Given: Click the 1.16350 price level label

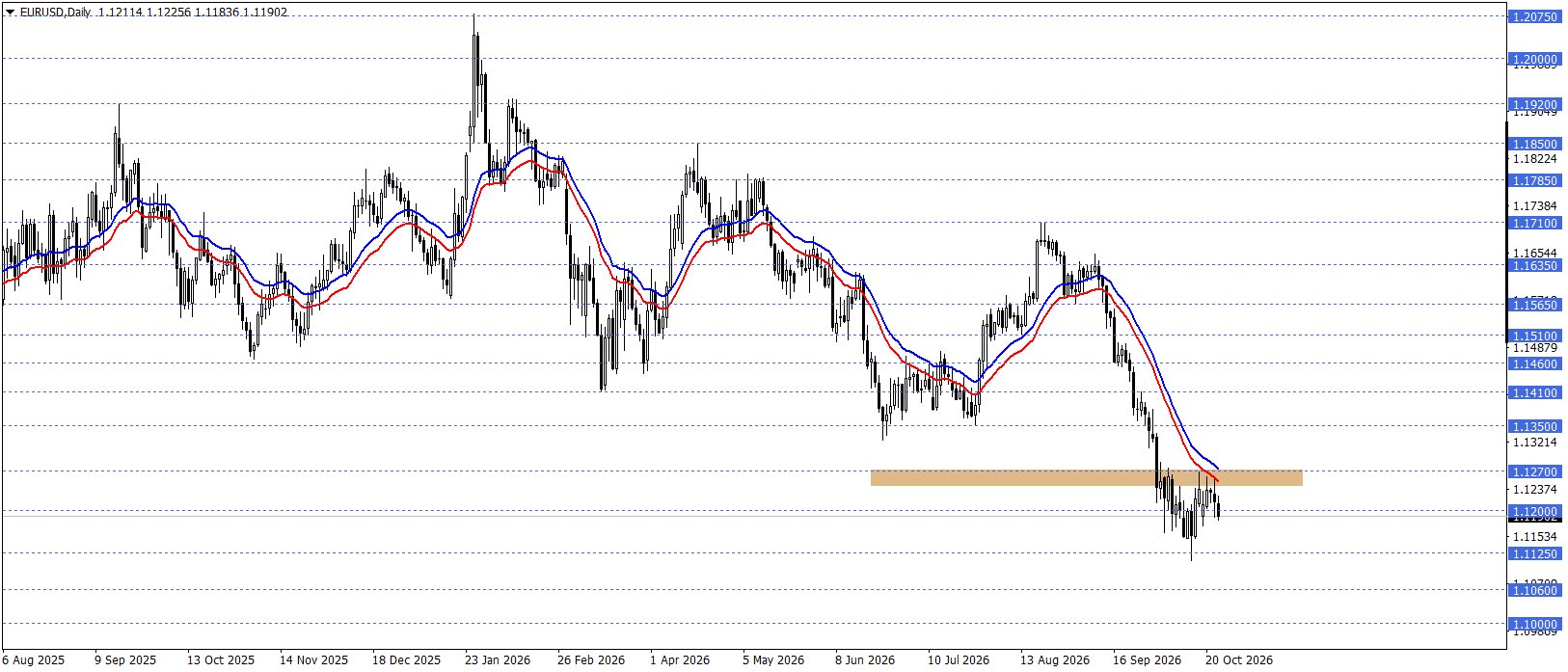Looking at the screenshot, I should pyautogui.click(x=1534, y=265).
